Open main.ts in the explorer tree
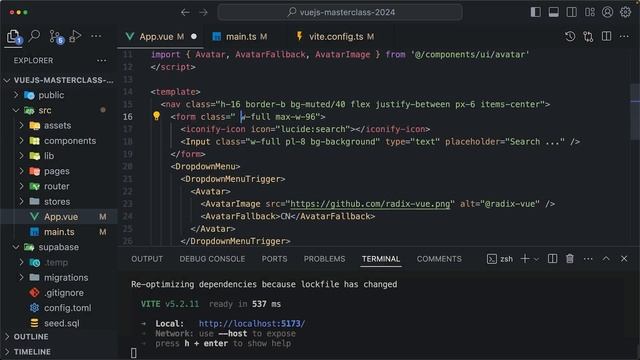 click(59, 232)
